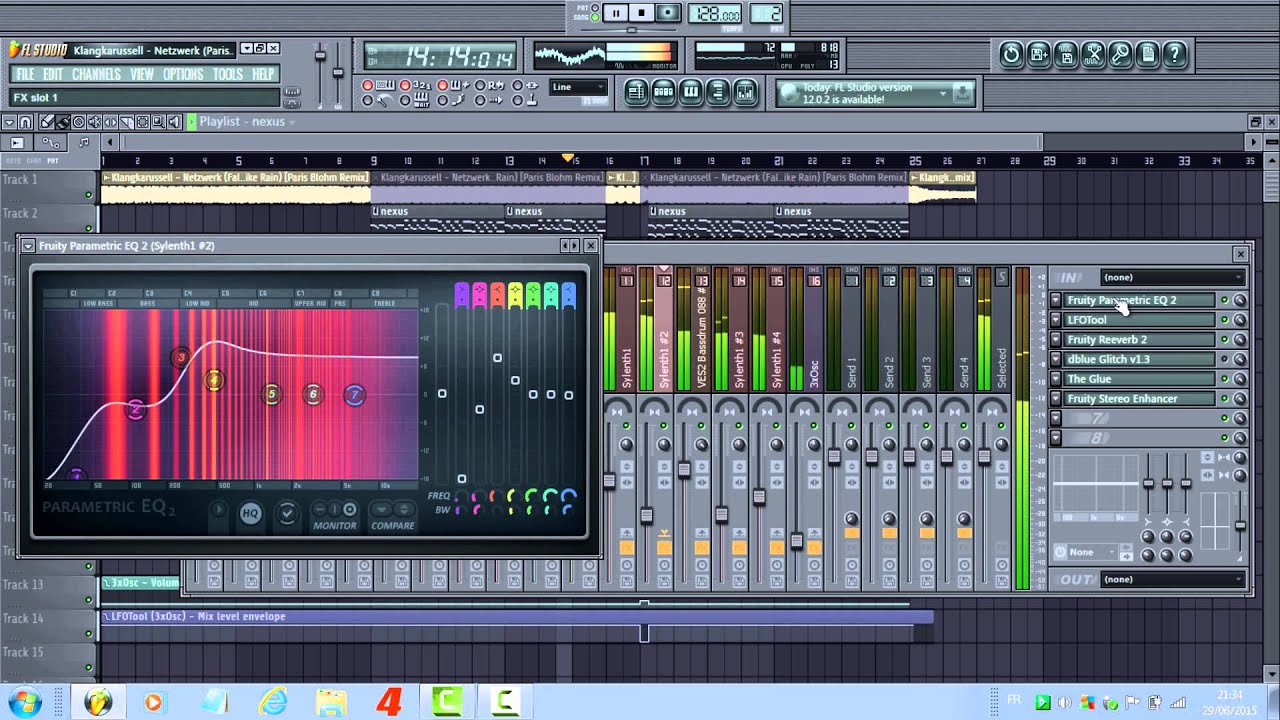1280x720 pixels.
Task: Toggle LFOTool slot enable LED
Action: click(1224, 320)
